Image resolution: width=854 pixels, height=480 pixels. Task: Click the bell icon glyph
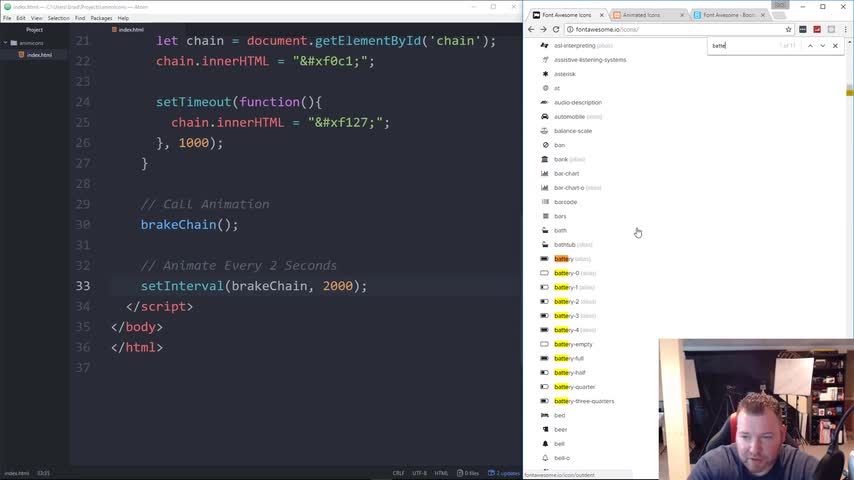coord(545,443)
